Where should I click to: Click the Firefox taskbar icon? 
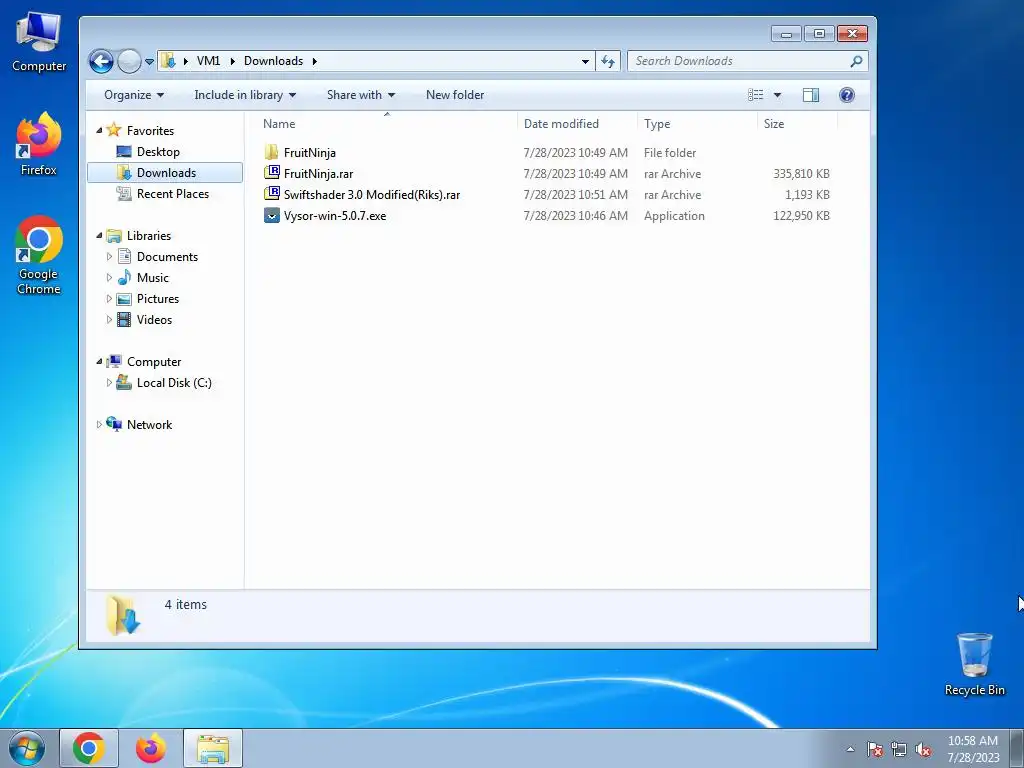(x=151, y=748)
